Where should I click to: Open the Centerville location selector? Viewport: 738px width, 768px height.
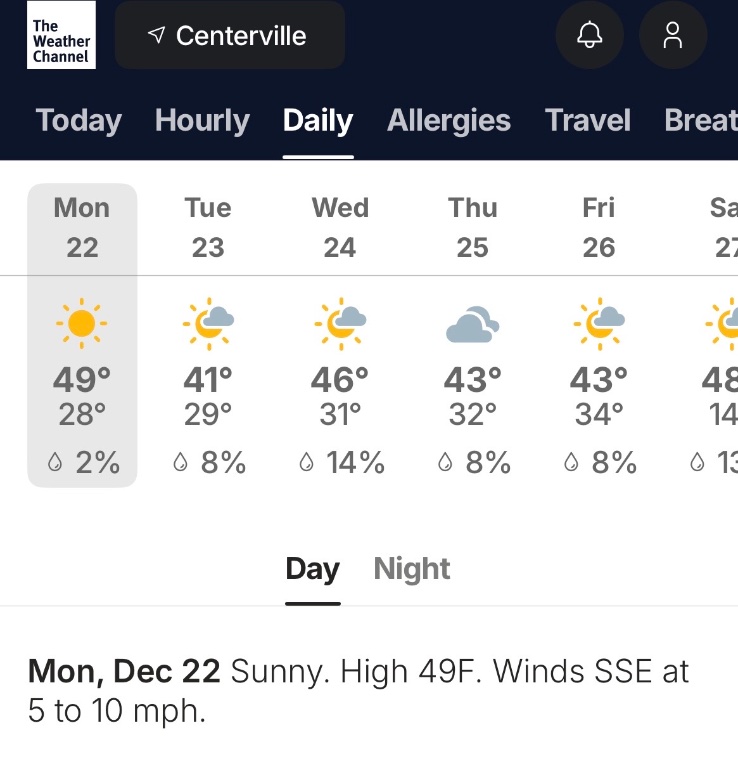pyautogui.click(x=230, y=36)
